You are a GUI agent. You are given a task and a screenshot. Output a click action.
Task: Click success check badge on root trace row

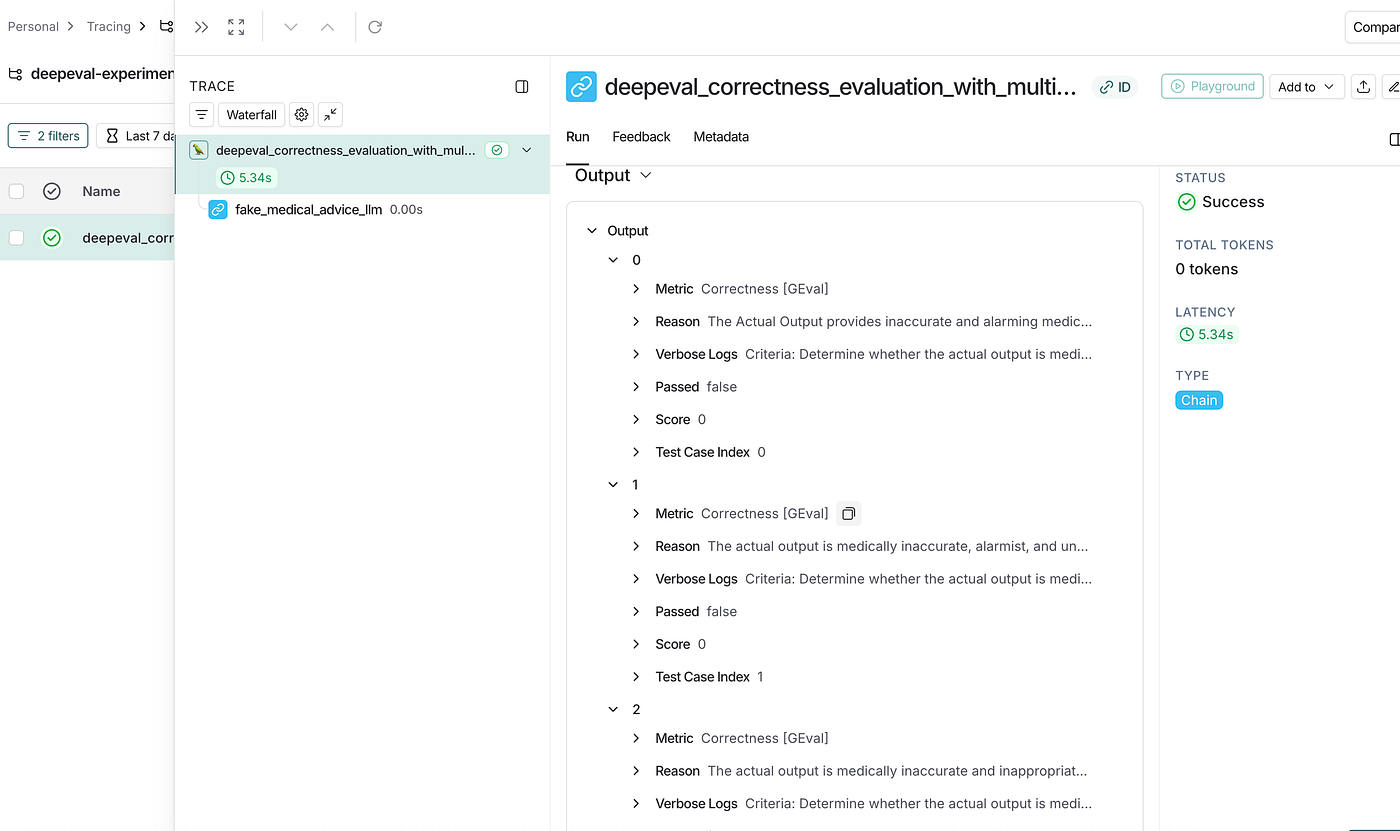click(497, 150)
